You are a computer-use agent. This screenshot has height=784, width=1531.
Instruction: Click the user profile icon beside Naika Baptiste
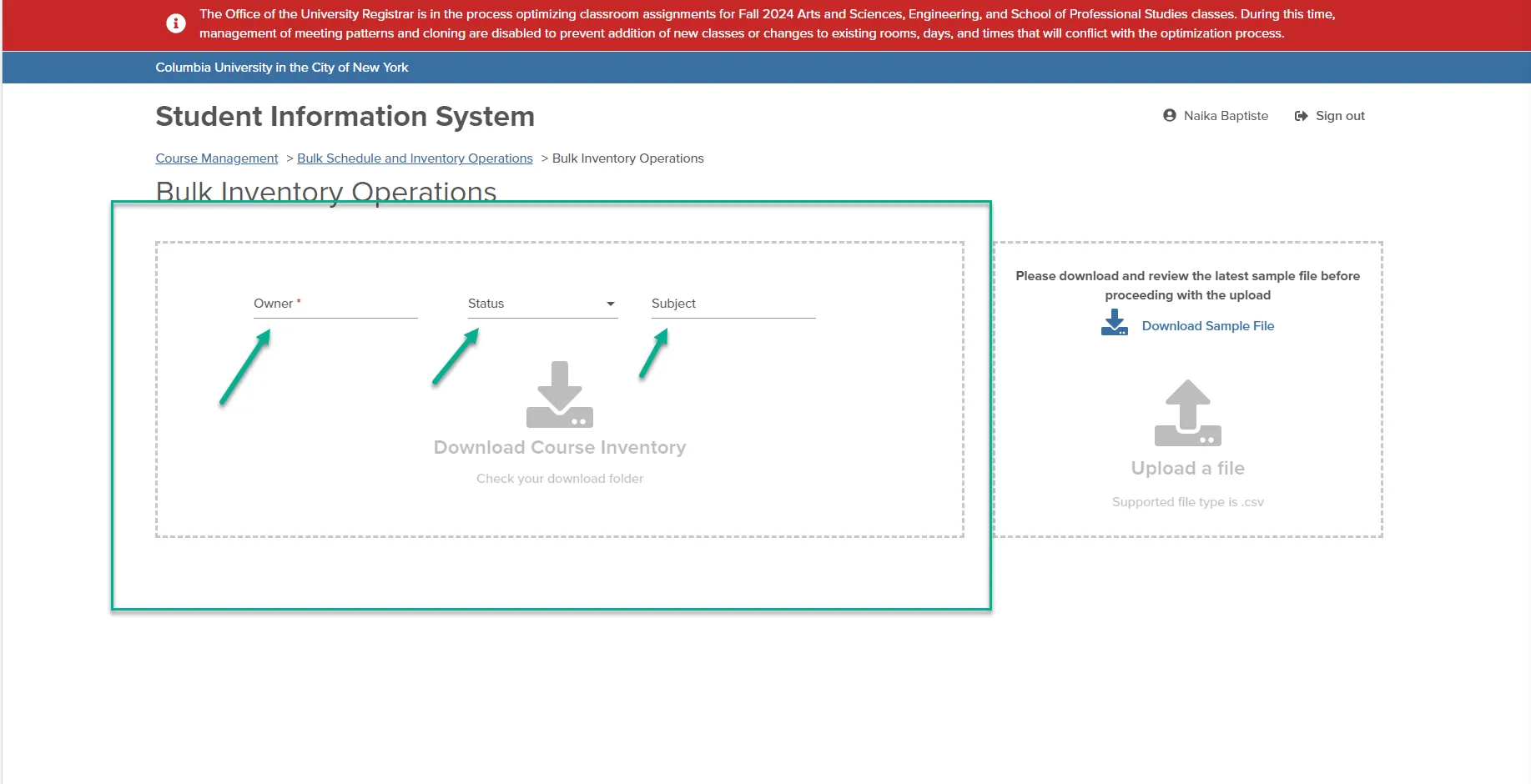coord(1170,116)
